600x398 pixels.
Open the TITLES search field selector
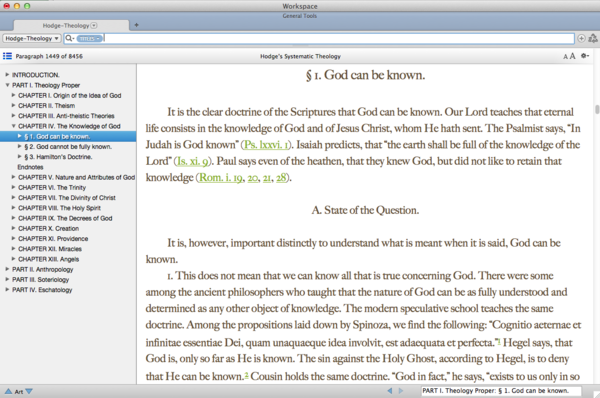coord(89,38)
